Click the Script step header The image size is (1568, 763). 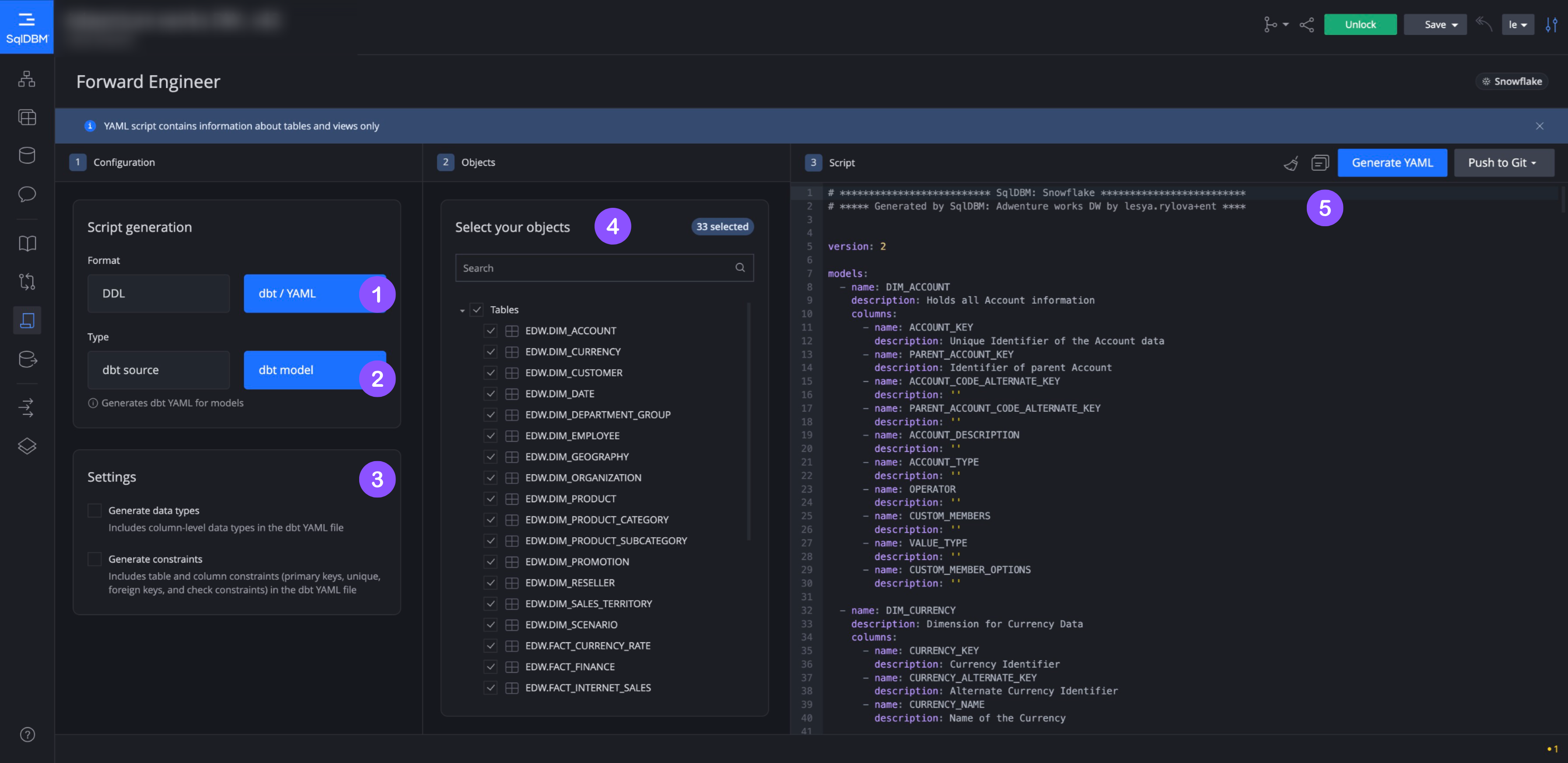coord(830,163)
